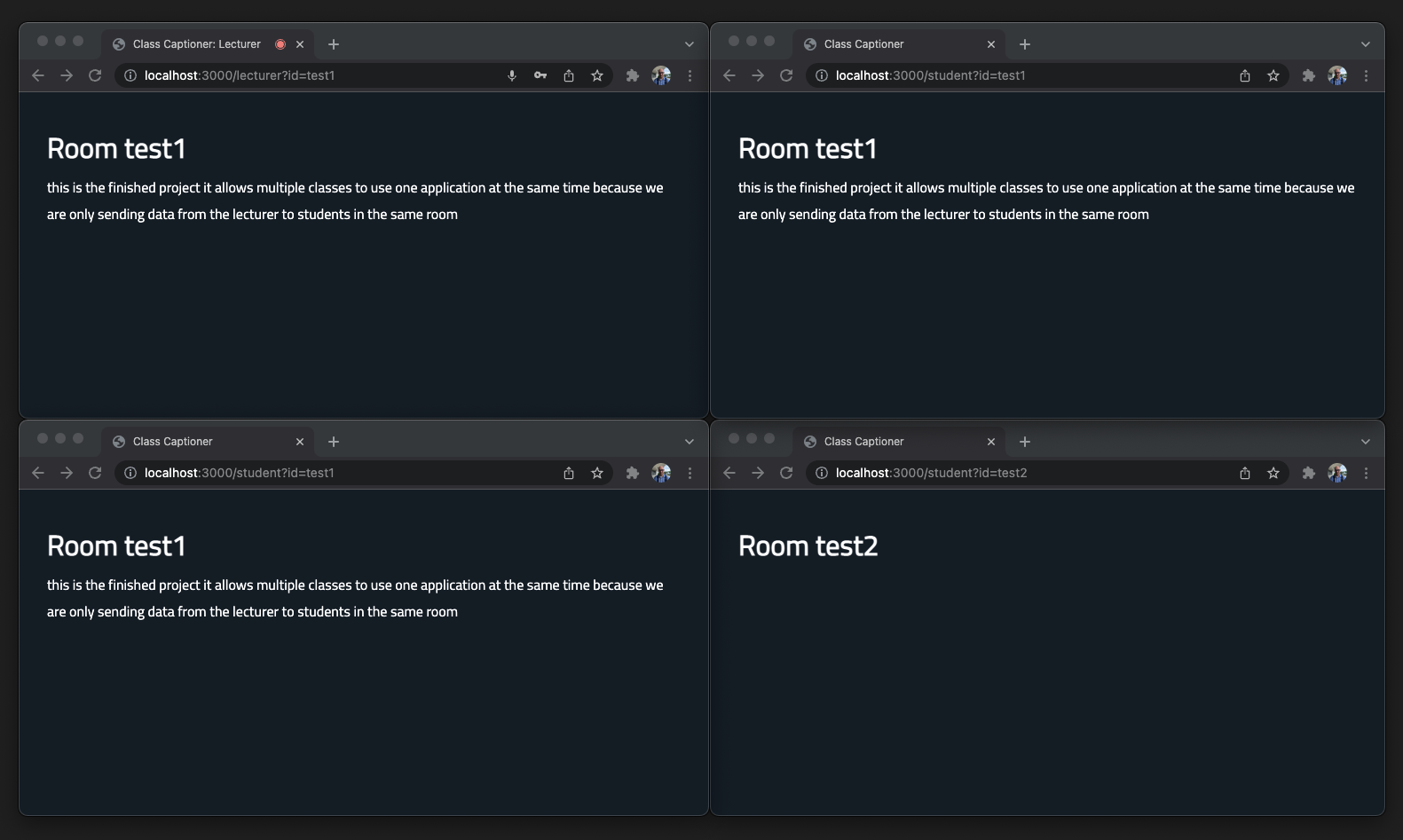Open extensions icon in student test2 window
Screen dimensions: 1403x840
(1309, 473)
